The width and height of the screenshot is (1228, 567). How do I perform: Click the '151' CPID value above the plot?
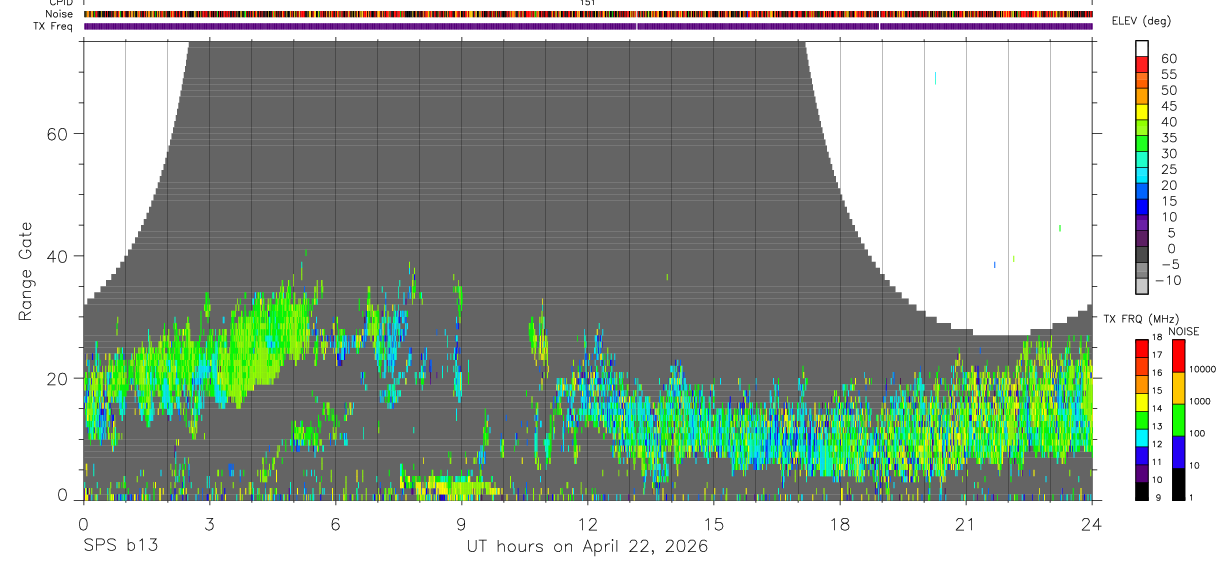(587, 3)
